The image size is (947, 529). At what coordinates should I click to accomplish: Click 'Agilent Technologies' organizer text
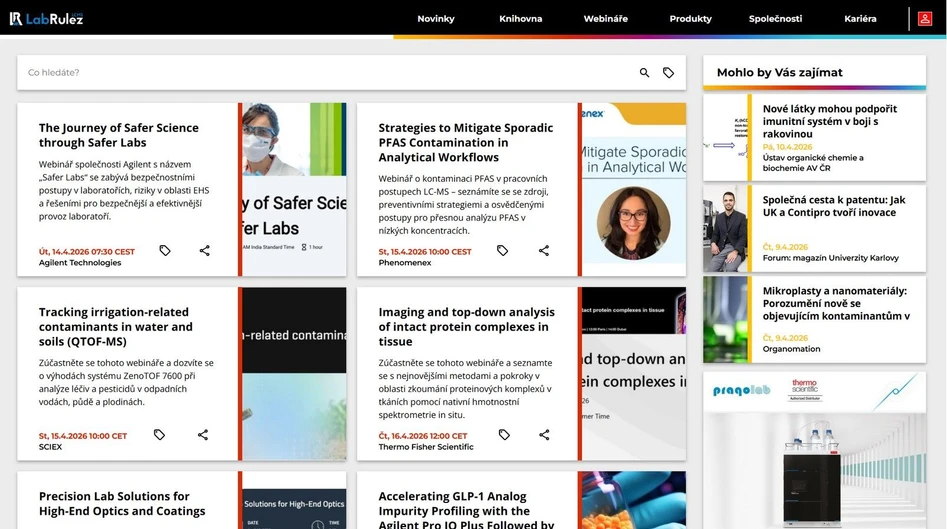tap(80, 263)
